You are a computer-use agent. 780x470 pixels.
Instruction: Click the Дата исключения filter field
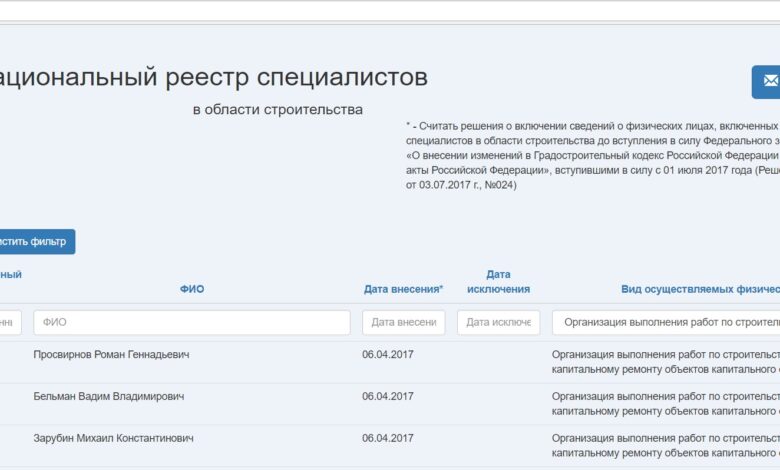click(x=498, y=323)
